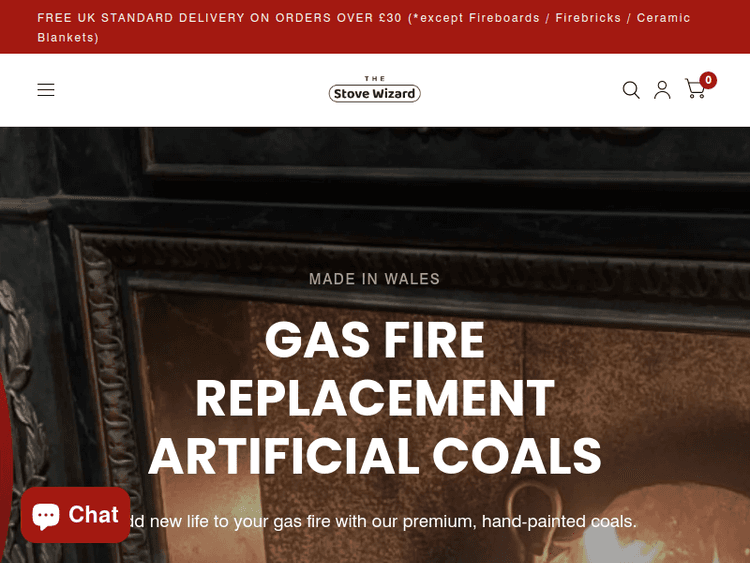
Task: Open the account login person icon
Action: point(662,90)
